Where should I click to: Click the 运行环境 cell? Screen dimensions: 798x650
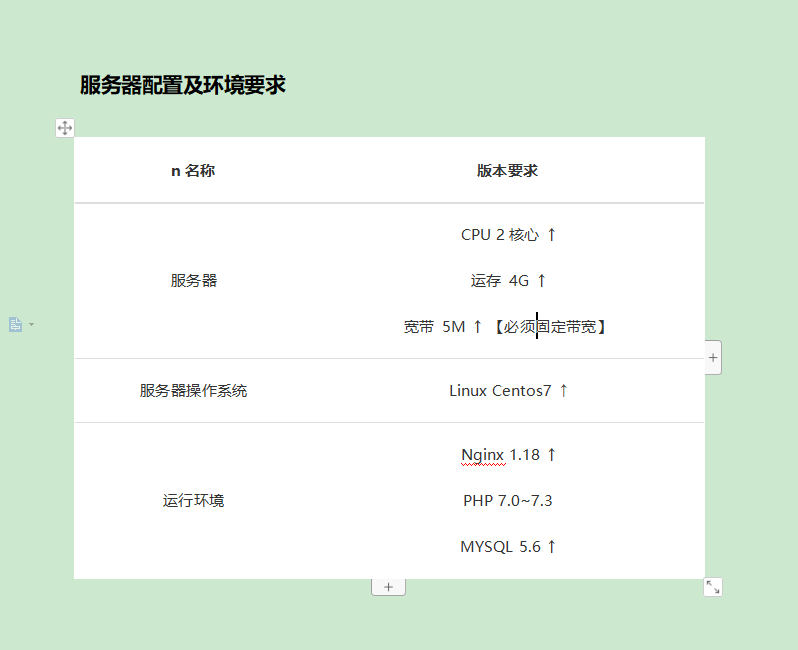(x=193, y=500)
